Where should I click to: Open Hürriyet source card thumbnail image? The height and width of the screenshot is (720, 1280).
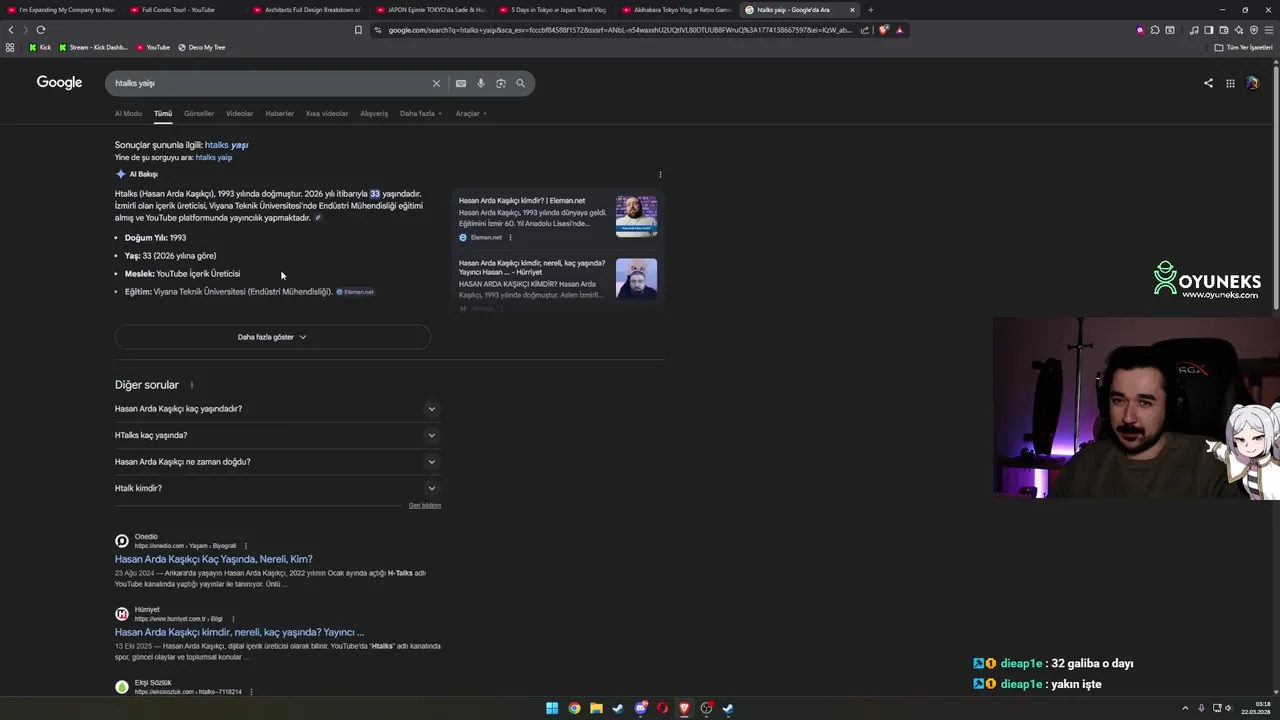[x=637, y=279]
